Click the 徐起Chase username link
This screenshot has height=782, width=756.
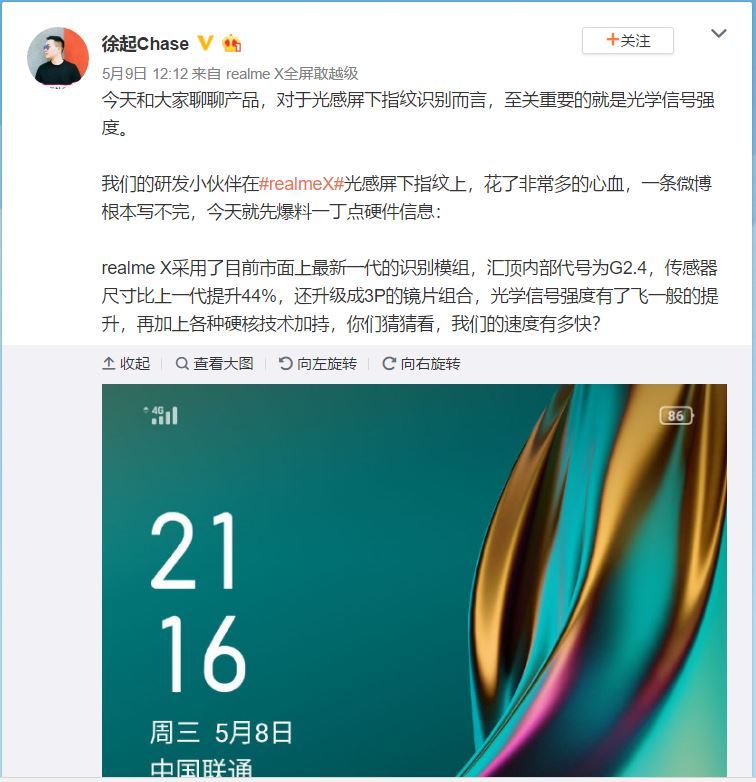click(x=145, y=44)
